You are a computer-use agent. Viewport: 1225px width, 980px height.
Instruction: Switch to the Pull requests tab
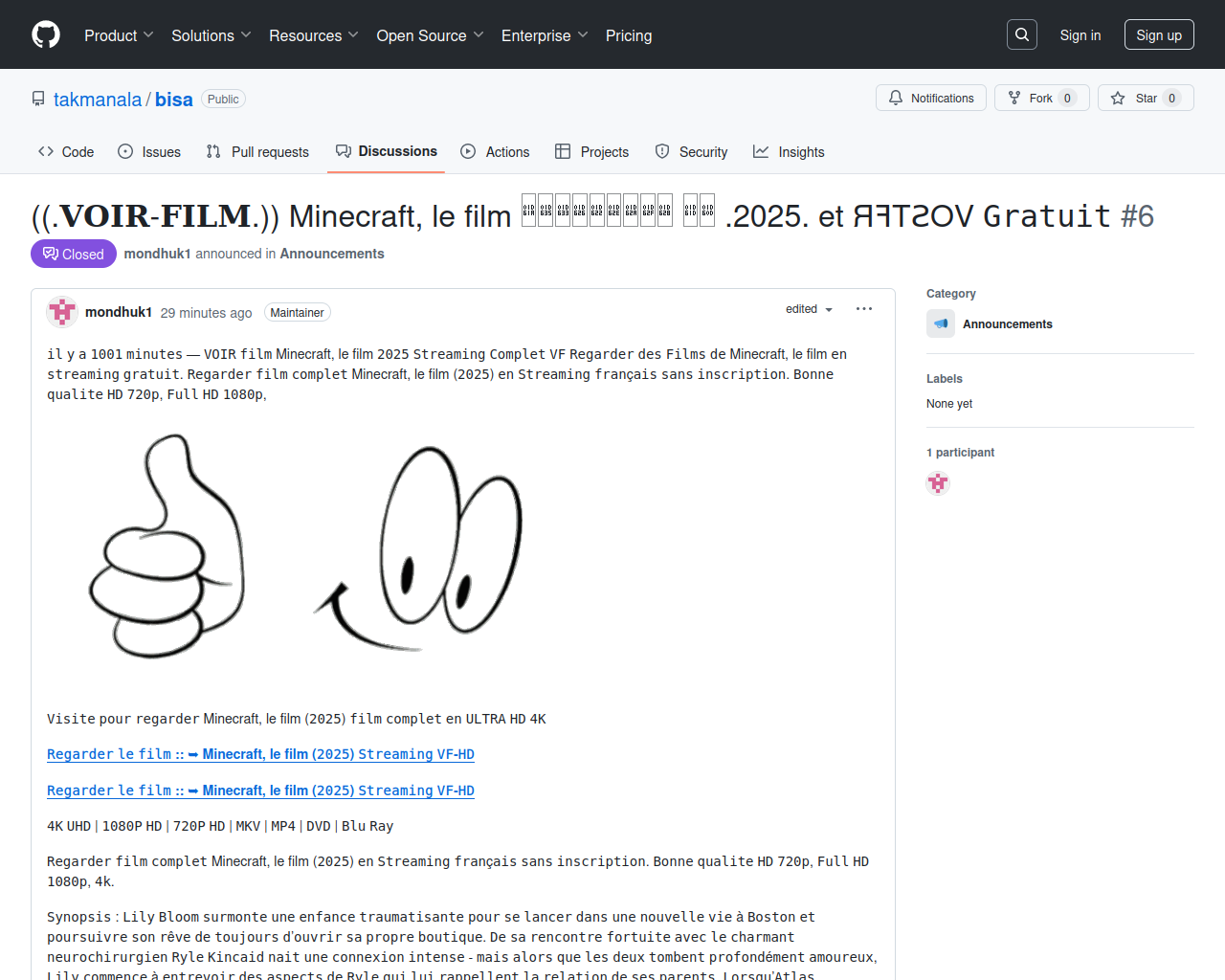pos(257,151)
